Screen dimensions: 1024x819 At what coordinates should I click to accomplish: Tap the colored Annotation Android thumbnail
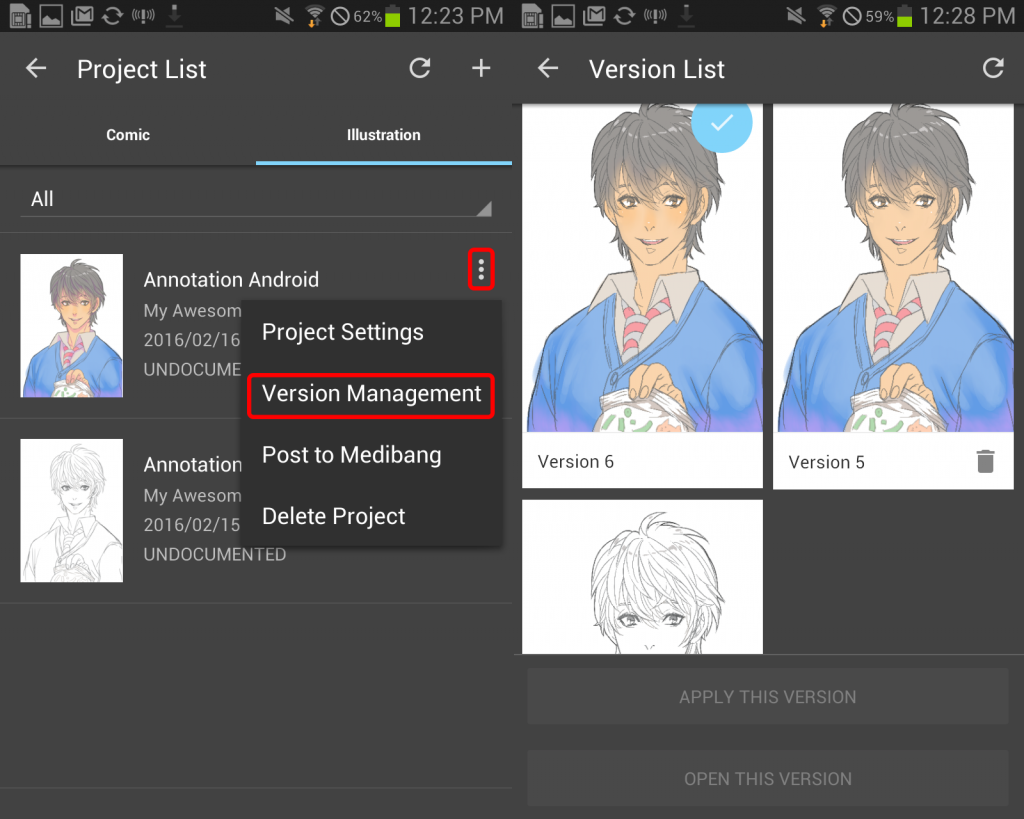click(72, 325)
